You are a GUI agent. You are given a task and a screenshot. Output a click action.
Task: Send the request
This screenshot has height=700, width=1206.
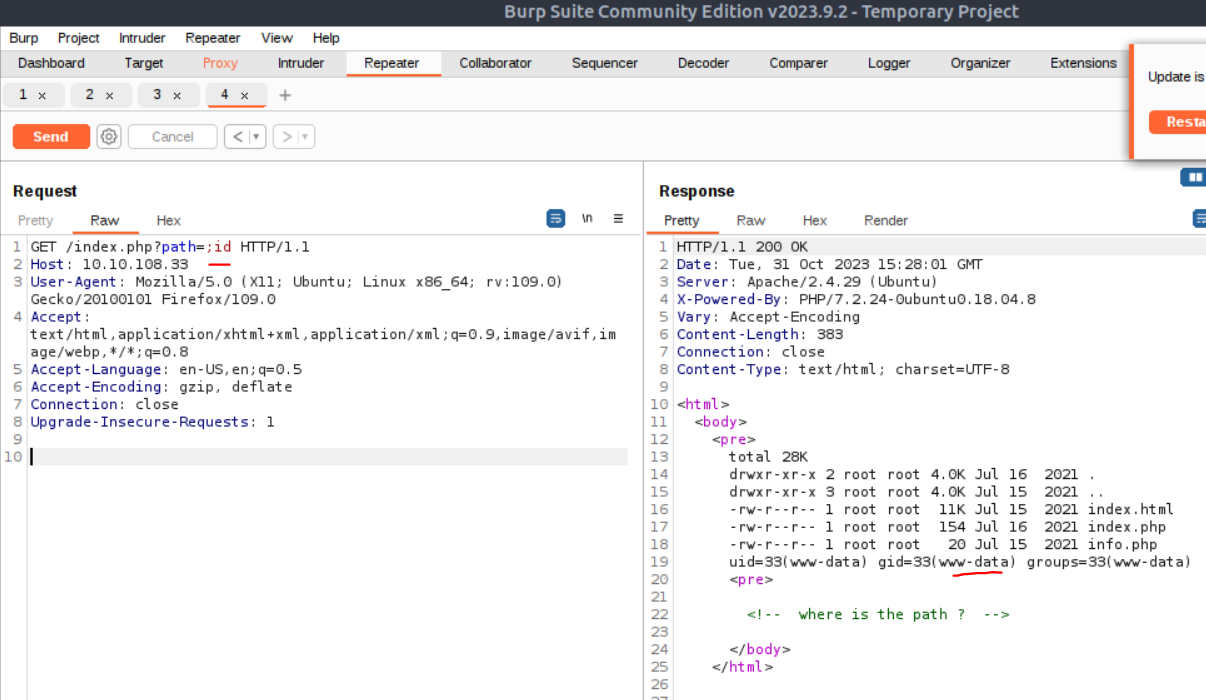click(51, 137)
